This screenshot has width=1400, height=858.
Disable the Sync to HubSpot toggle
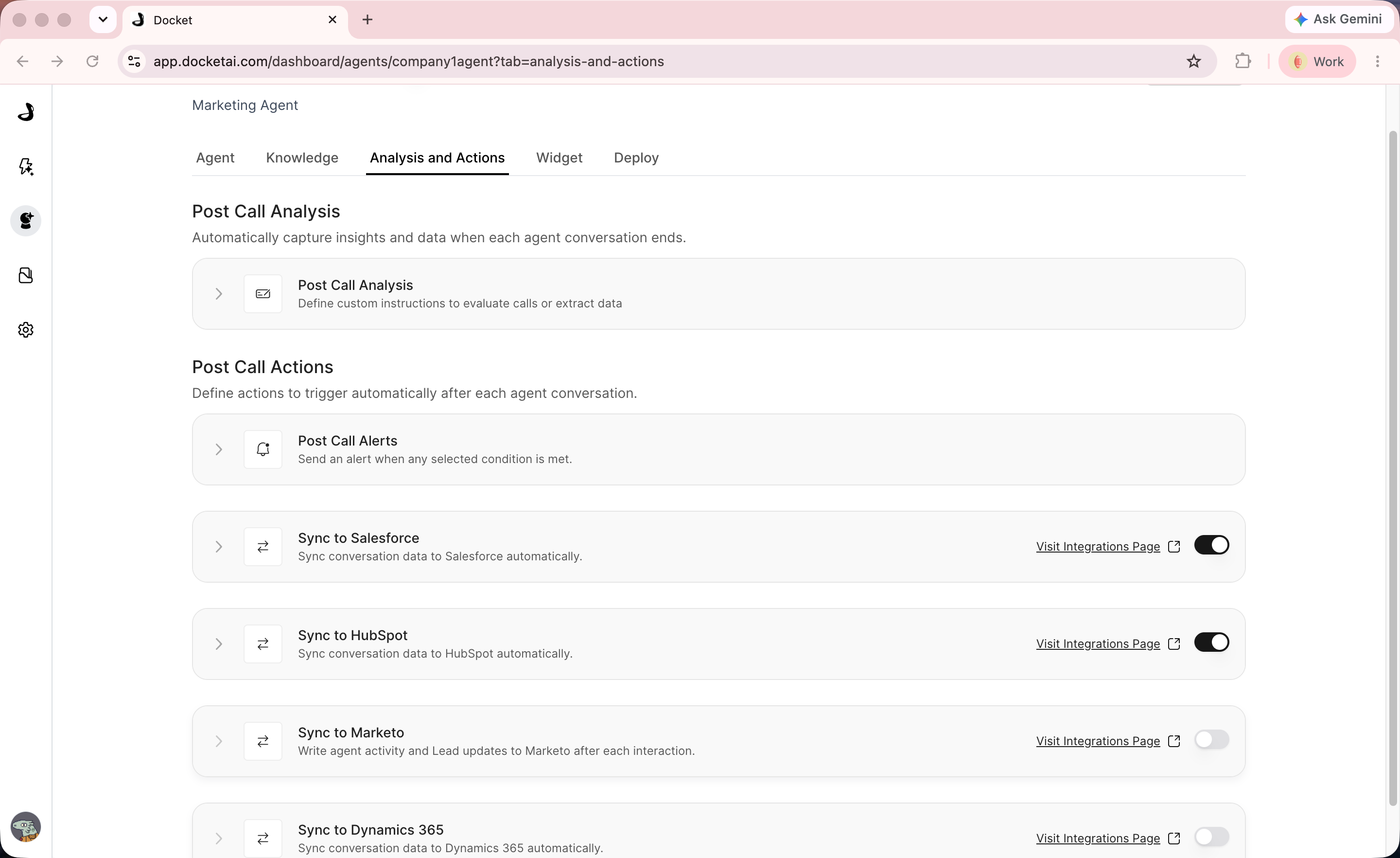[1211, 643]
